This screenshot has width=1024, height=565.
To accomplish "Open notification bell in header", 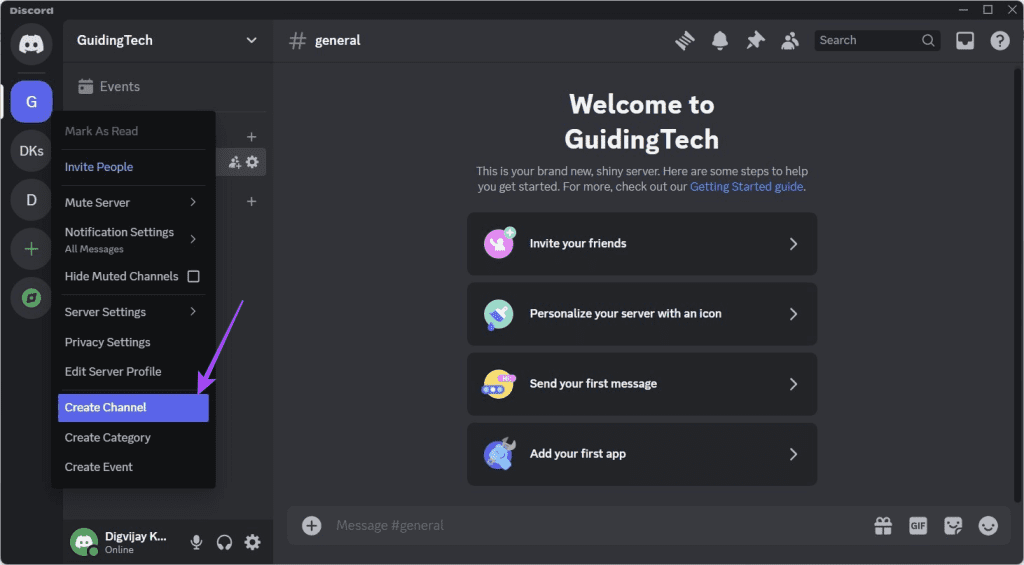I will (x=720, y=40).
